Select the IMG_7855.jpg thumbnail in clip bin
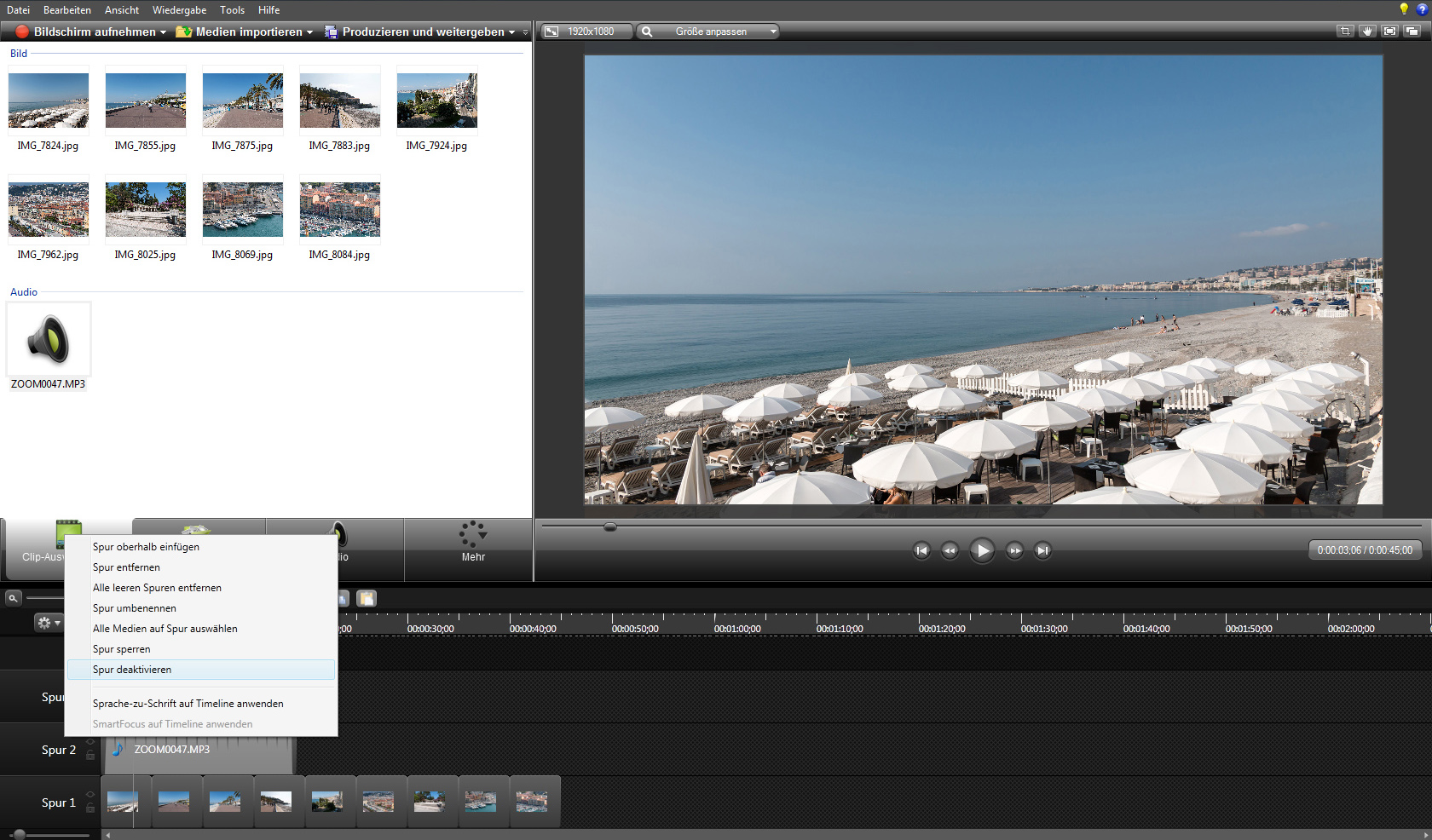This screenshot has height=840, width=1432. 146,100
